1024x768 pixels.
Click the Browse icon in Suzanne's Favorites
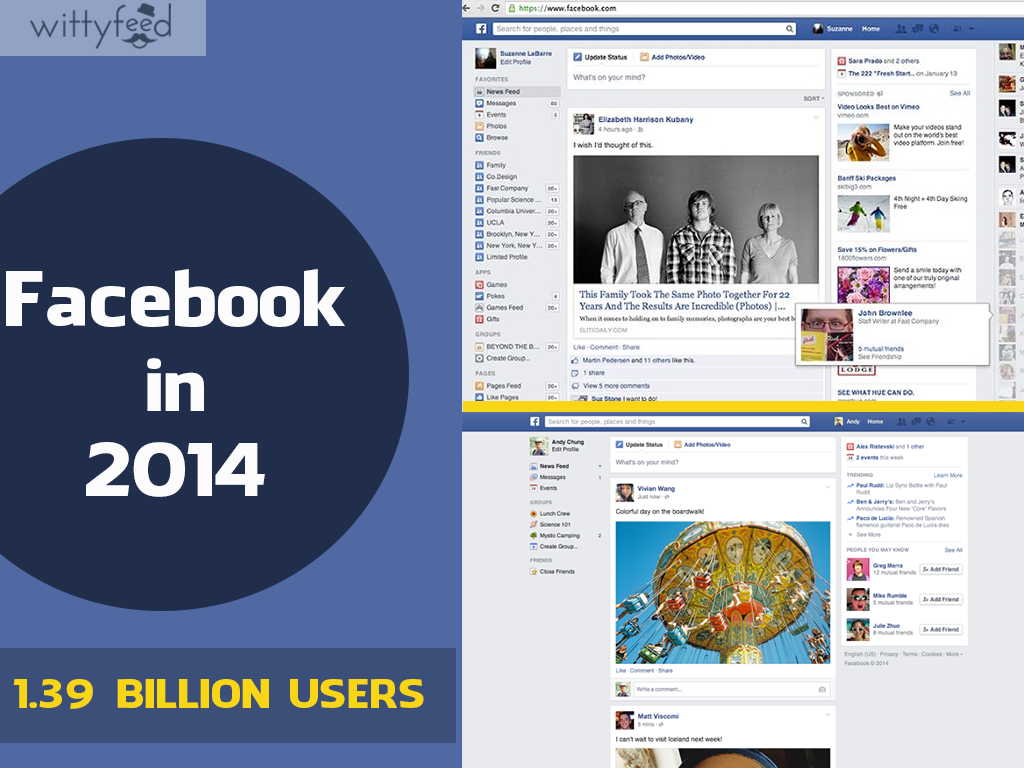479,138
